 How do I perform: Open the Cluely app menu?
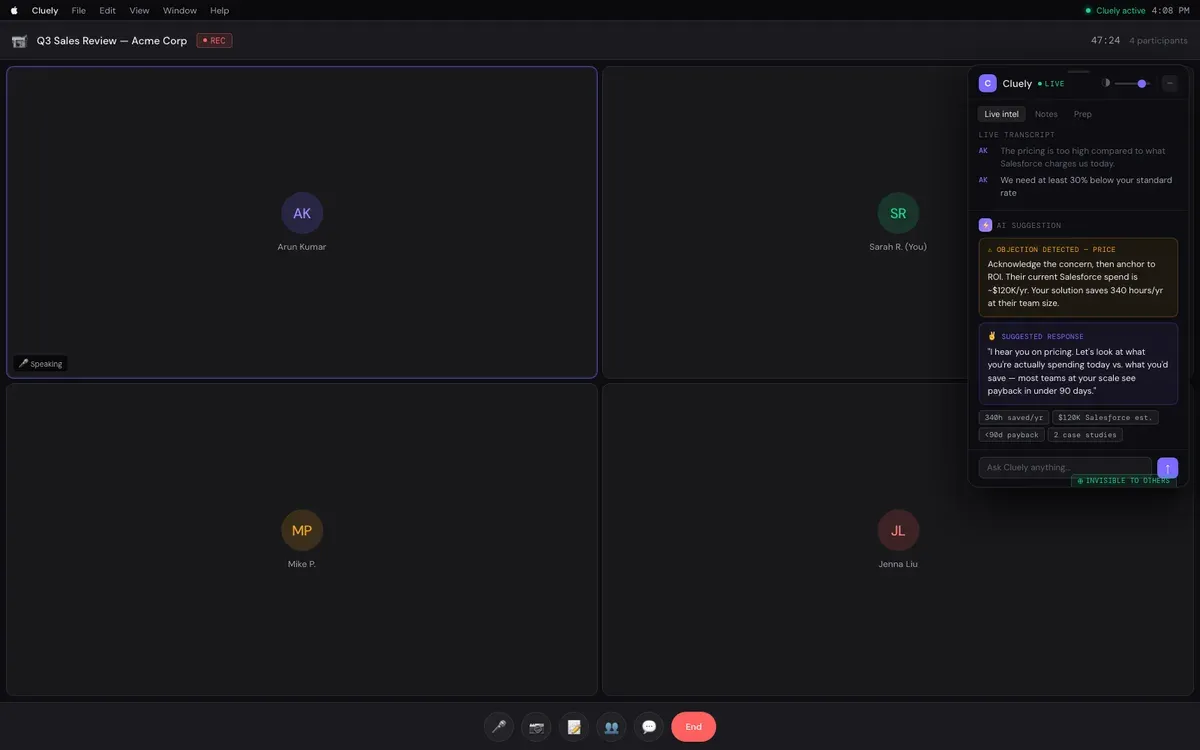click(x=45, y=10)
